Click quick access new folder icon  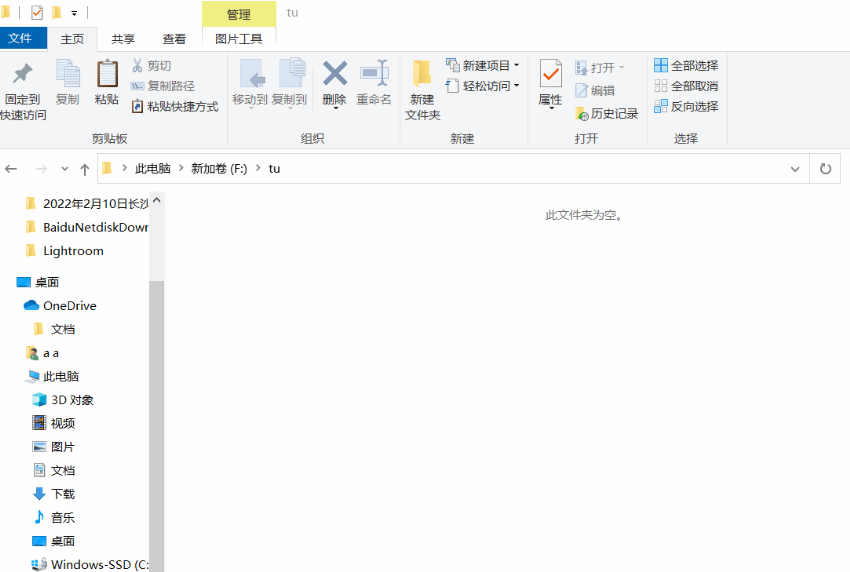tap(56, 12)
